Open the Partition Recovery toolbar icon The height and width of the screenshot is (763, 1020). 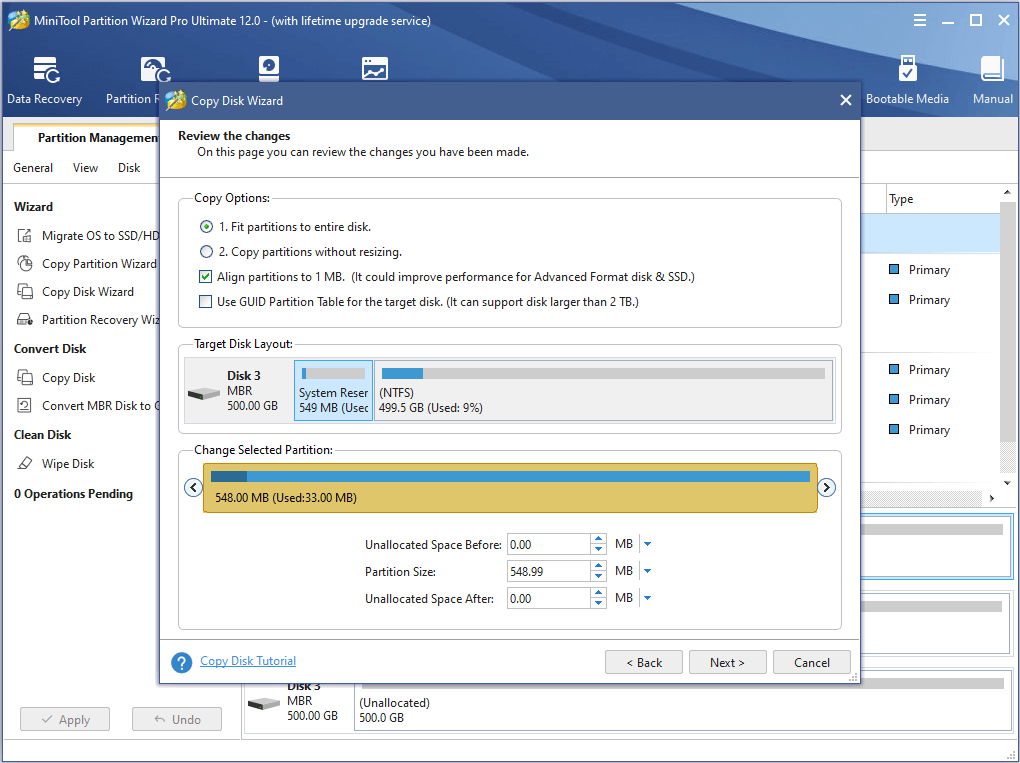(155, 69)
